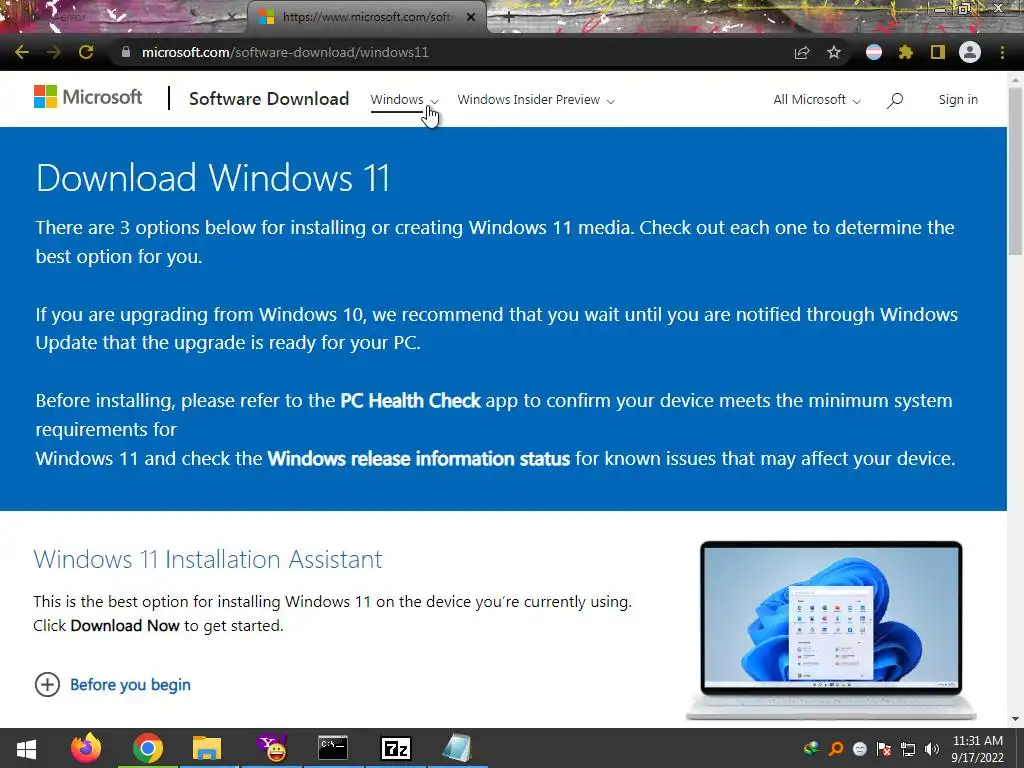Open the Action Center flag icon
The image size is (1024, 768).
(884, 749)
